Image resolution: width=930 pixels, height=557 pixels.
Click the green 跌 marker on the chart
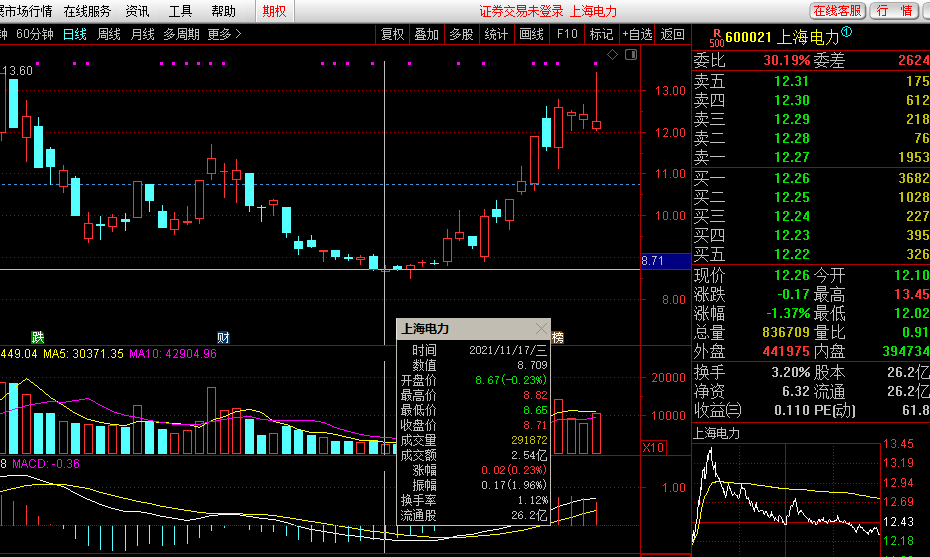click(37, 338)
